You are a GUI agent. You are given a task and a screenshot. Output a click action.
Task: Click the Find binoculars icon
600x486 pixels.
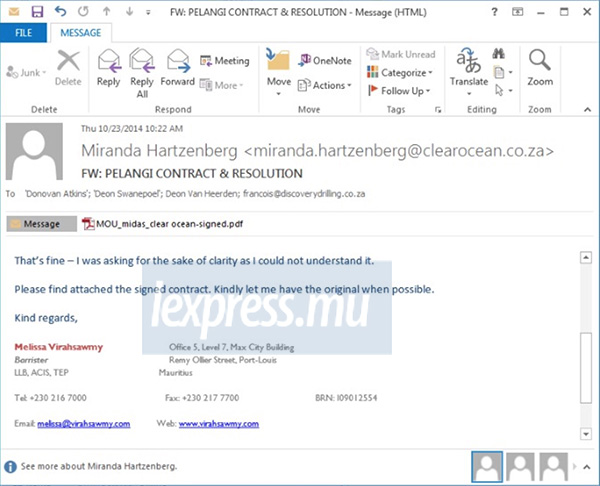[x=498, y=54]
